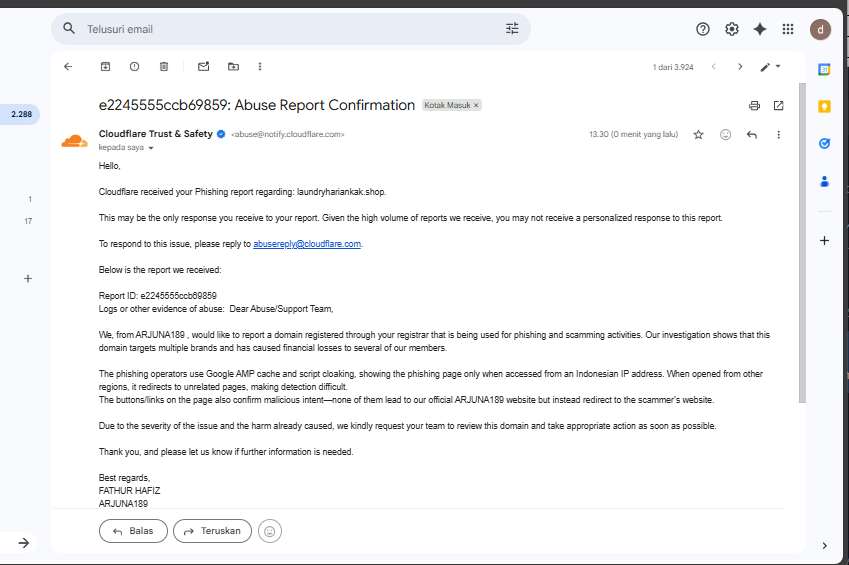Click verified sender checkmark badge
Image resolution: width=849 pixels, height=565 pixels.
coord(221,134)
